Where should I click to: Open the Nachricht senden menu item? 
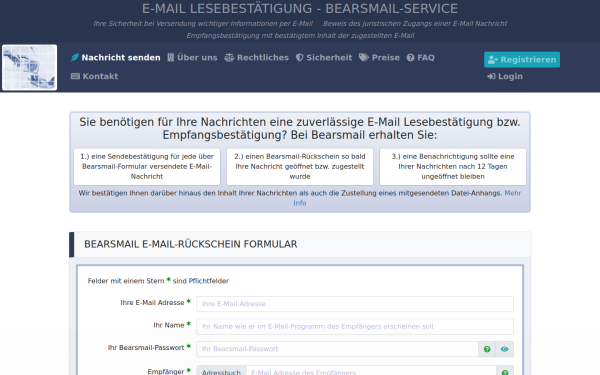point(116,57)
